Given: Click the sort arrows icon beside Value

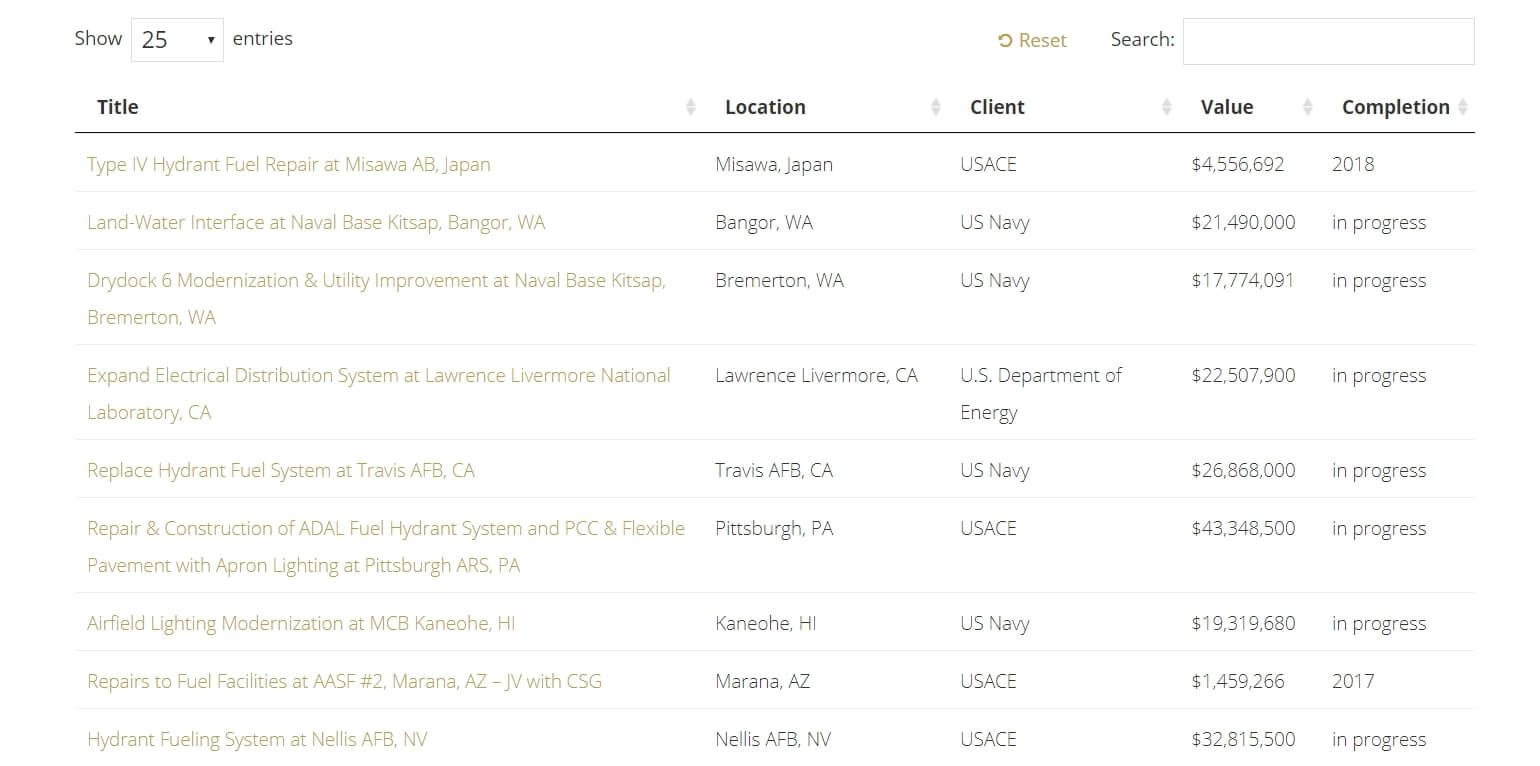Looking at the screenshot, I should coord(1307,107).
